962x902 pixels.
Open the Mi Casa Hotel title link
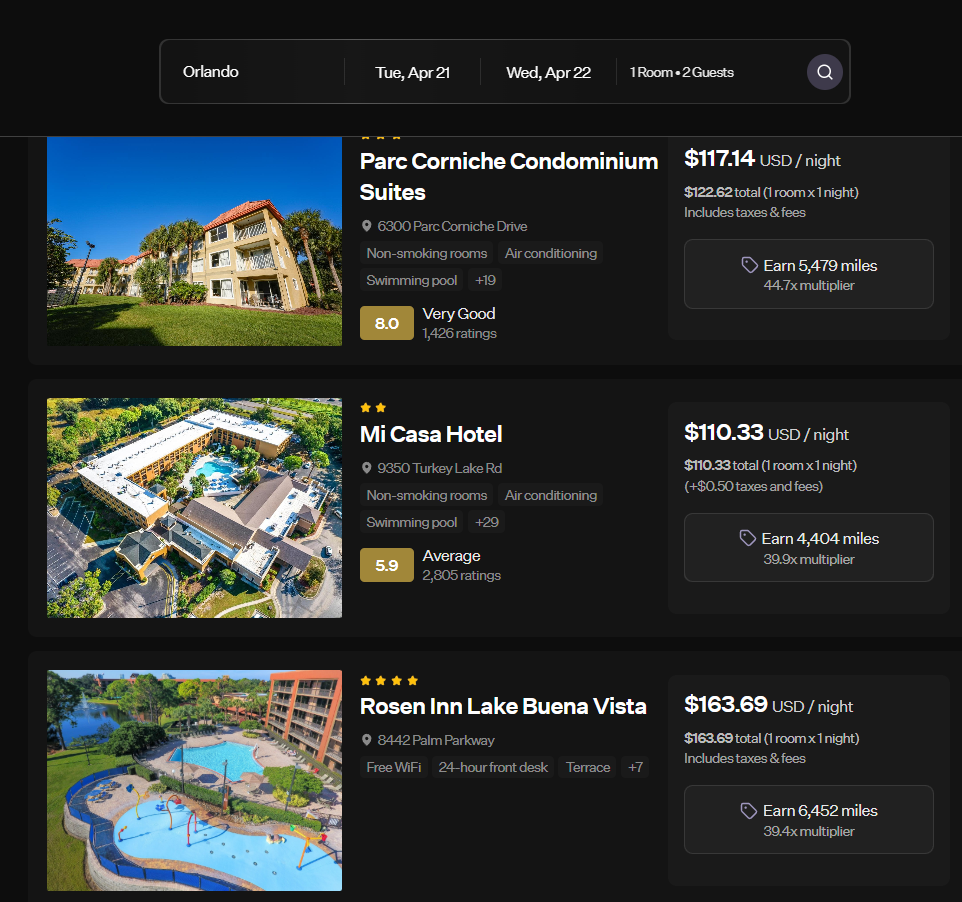tap(431, 434)
